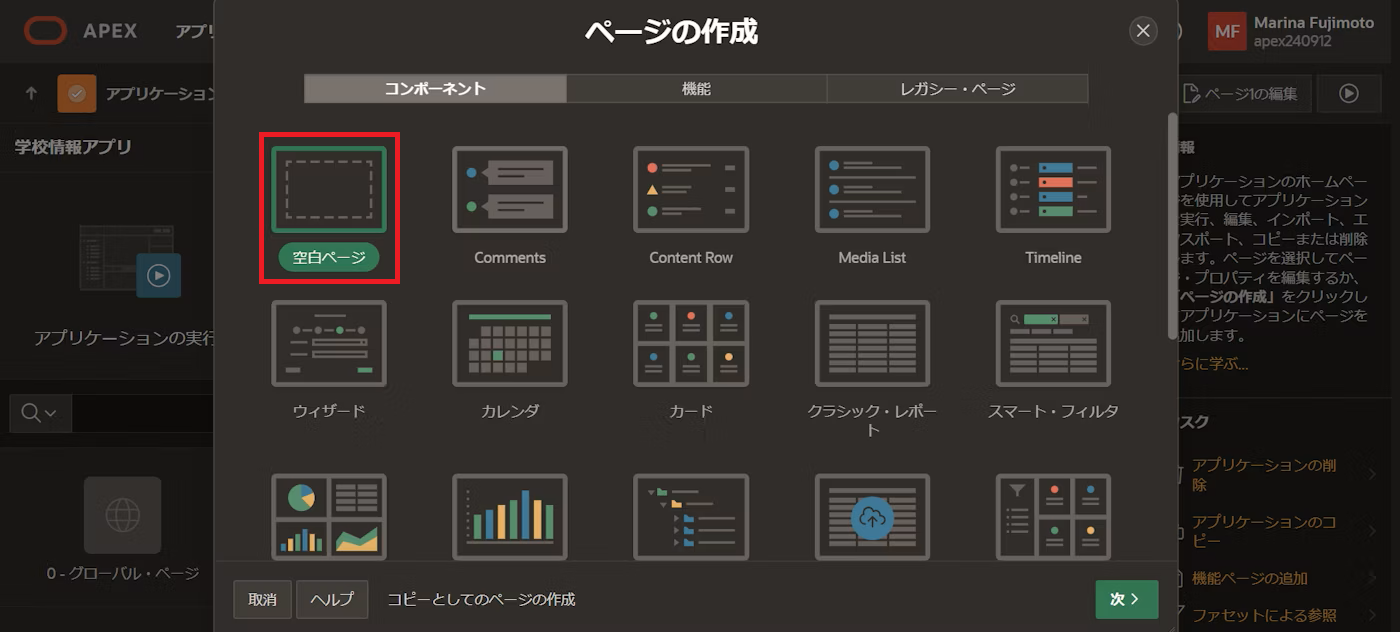Screen dimensions: 1400x632
Task: Click the Timeline label text
Action: [x=1053, y=257]
